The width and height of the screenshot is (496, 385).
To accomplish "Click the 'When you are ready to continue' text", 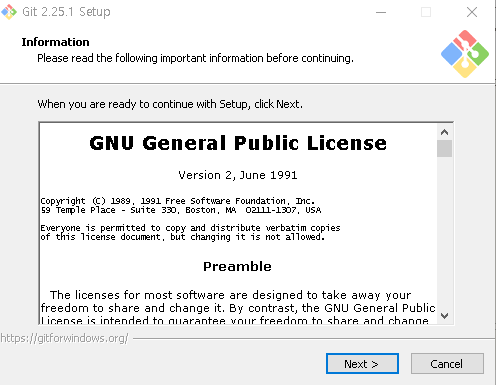I will pos(170,104).
